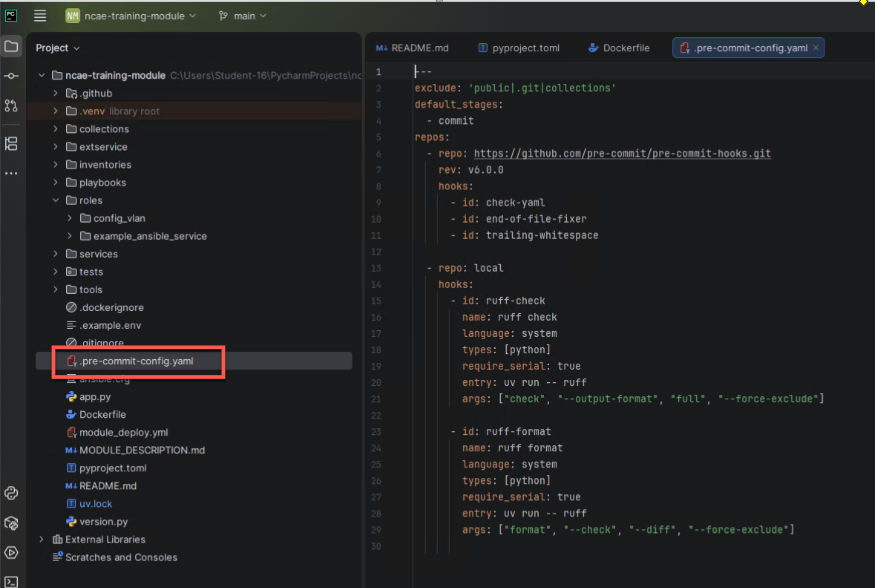This screenshot has height=588, width=875.
Task: Click the External Libraries icon
Action: [57, 539]
